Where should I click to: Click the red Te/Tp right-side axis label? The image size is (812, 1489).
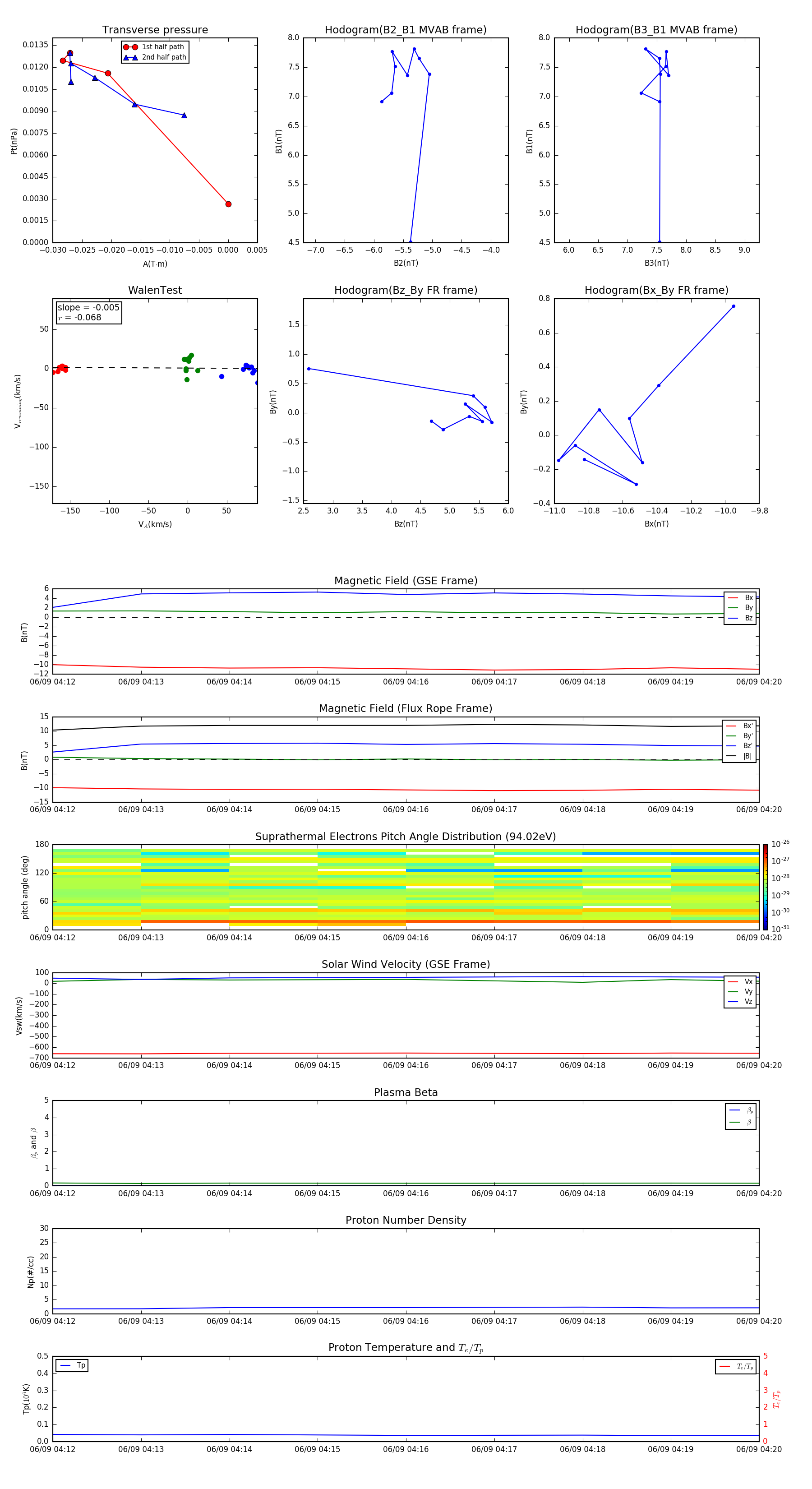point(776,1399)
